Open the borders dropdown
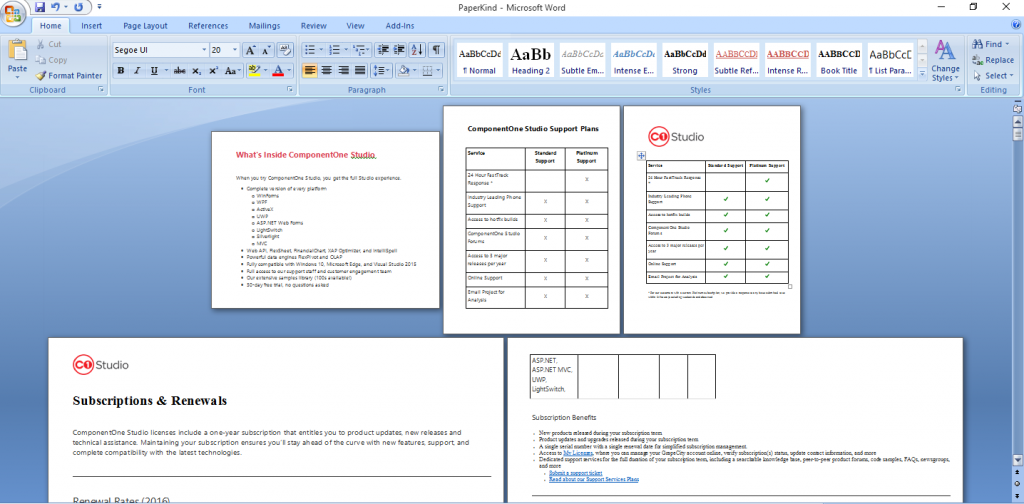The width and height of the screenshot is (1024, 504). [x=436, y=71]
